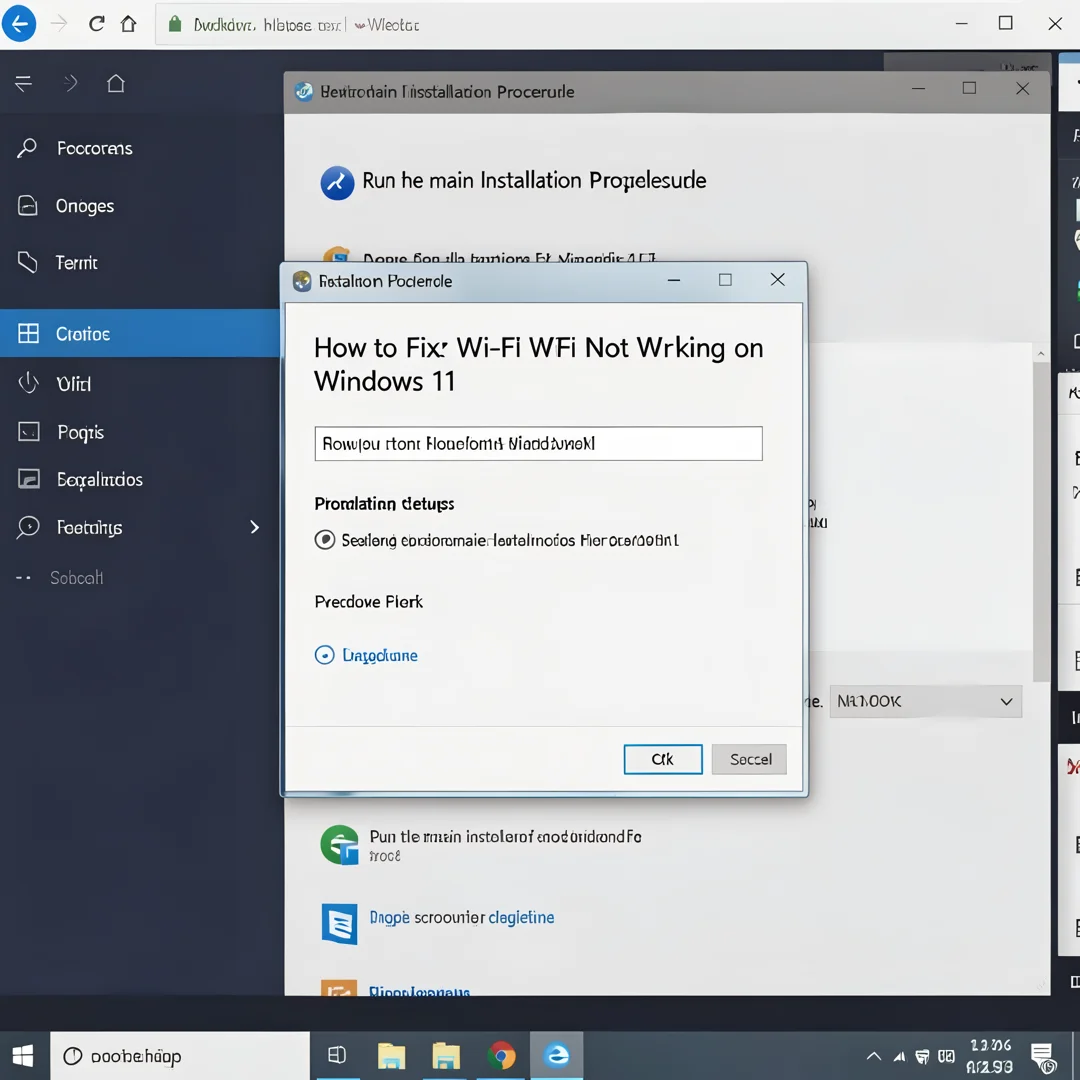Image resolution: width=1080 pixels, height=1080 pixels.
Task: Open the Windows Start button
Action: [x=23, y=1055]
